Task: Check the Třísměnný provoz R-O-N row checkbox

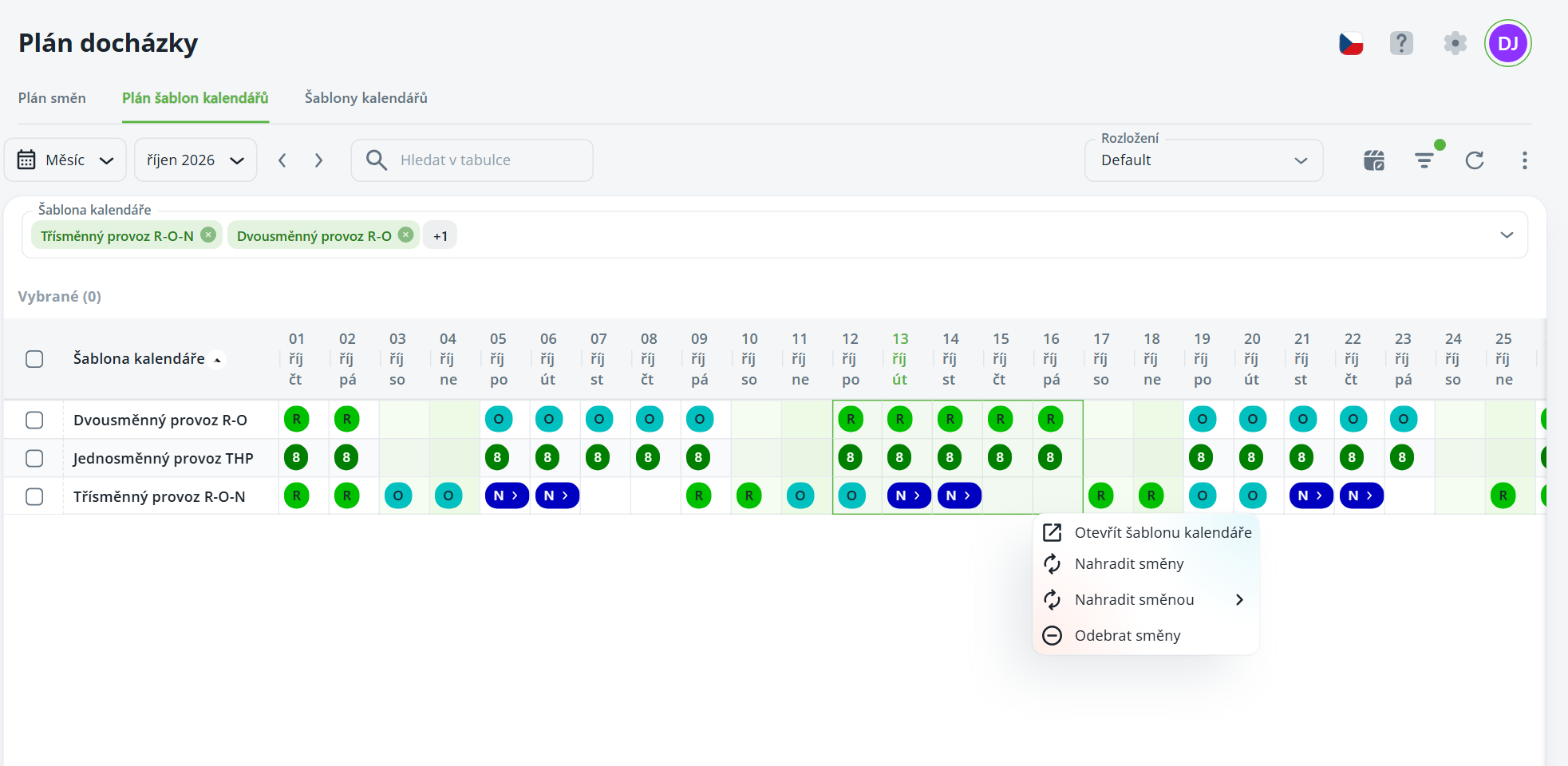Action: click(34, 496)
